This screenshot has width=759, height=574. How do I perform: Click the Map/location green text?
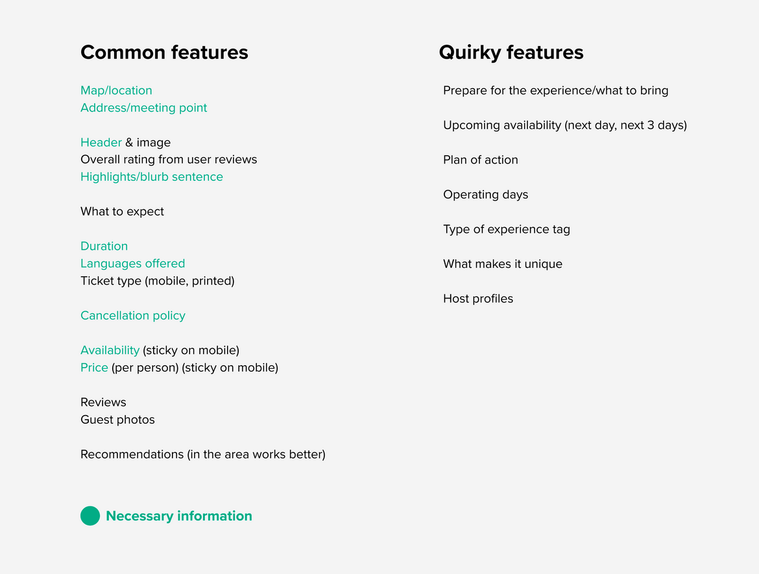116,91
